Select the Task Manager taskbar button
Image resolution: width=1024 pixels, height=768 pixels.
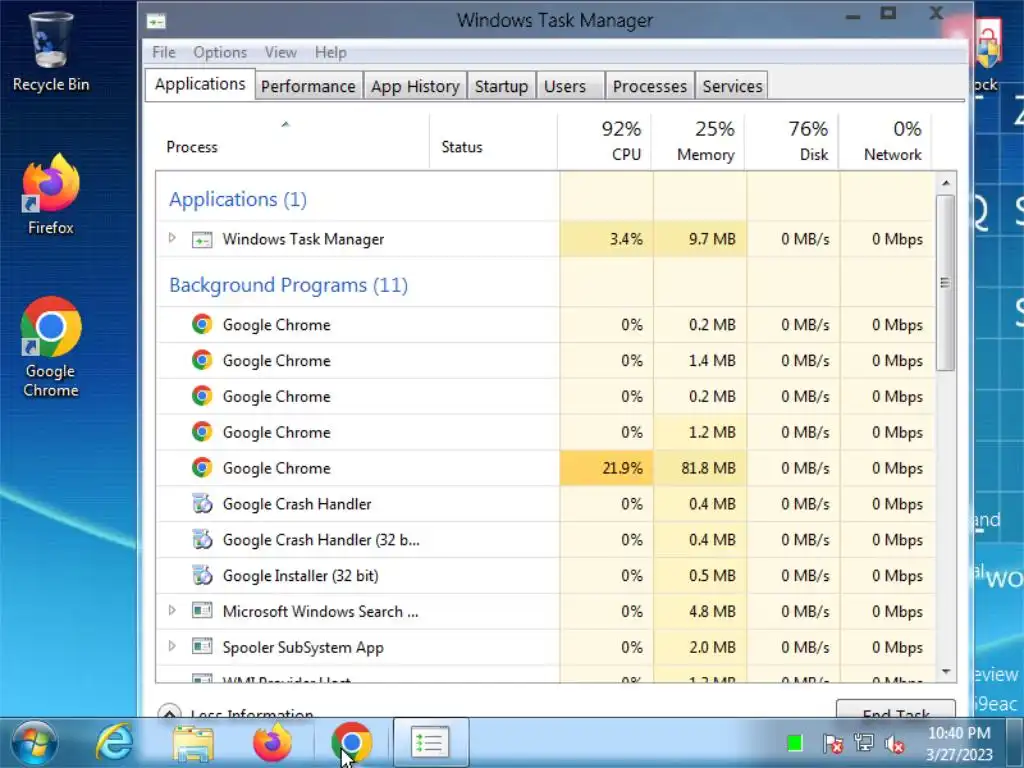tap(430, 743)
